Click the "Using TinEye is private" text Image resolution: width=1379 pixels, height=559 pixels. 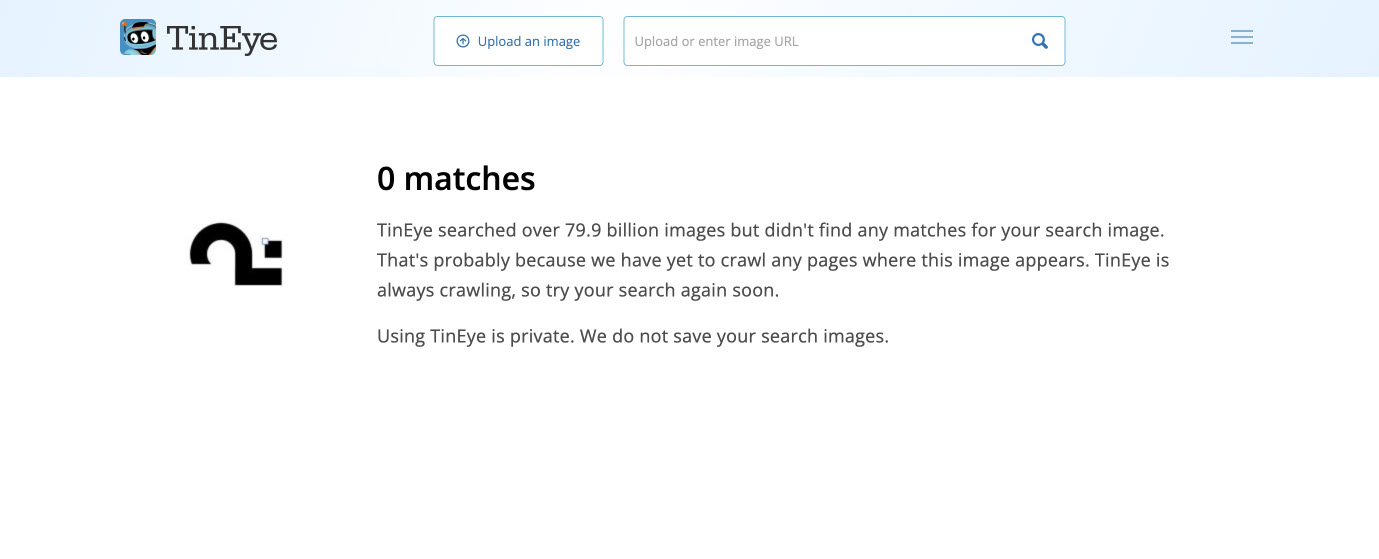tap(474, 337)
